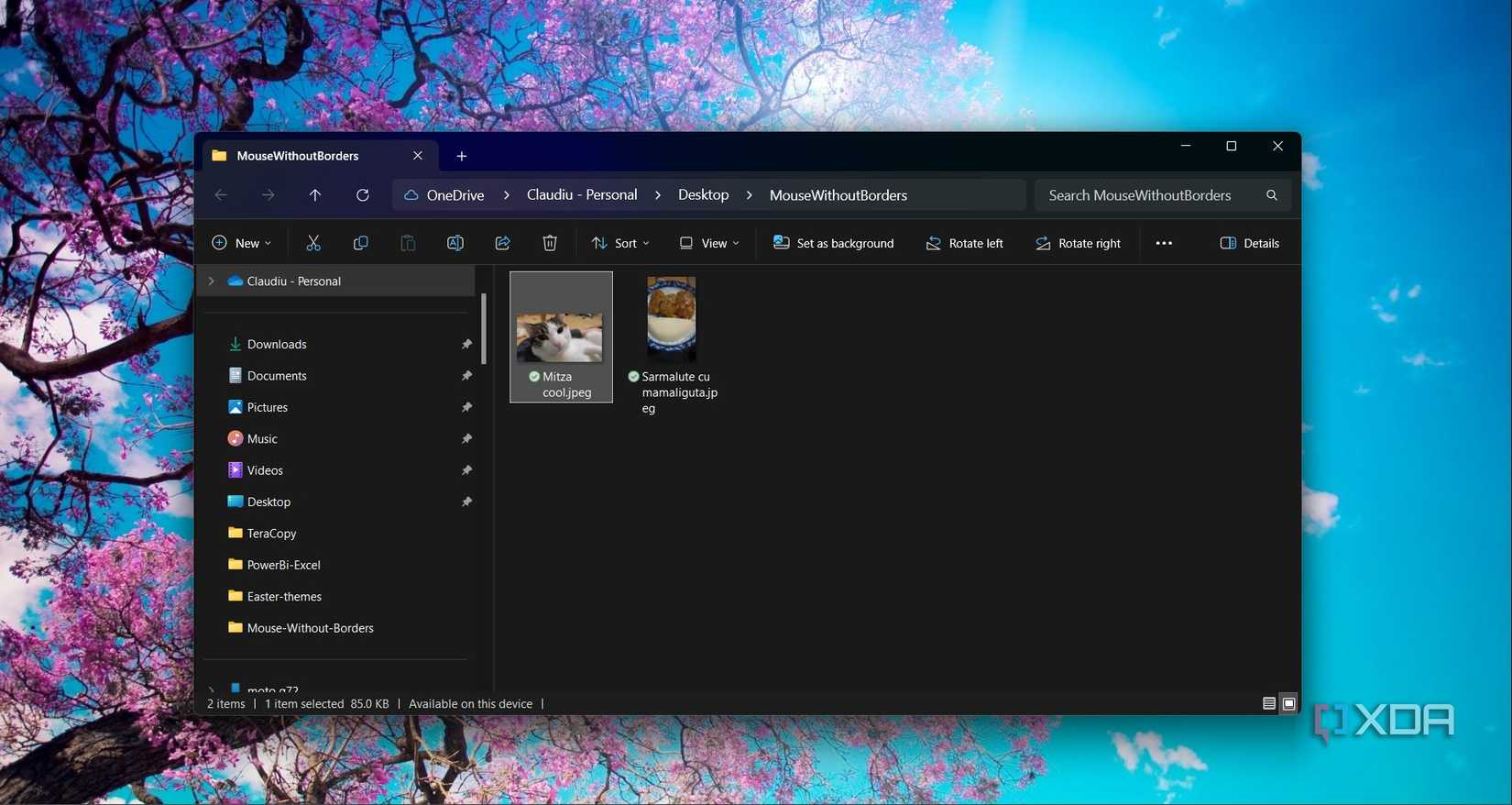Click the Cut scissors icon

(x=313, y=243)
